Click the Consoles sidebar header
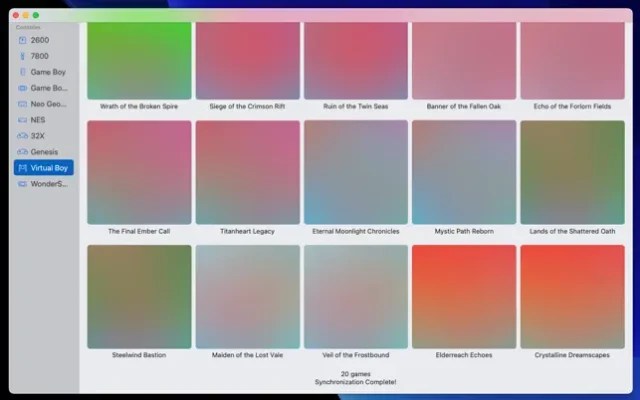 28,27
